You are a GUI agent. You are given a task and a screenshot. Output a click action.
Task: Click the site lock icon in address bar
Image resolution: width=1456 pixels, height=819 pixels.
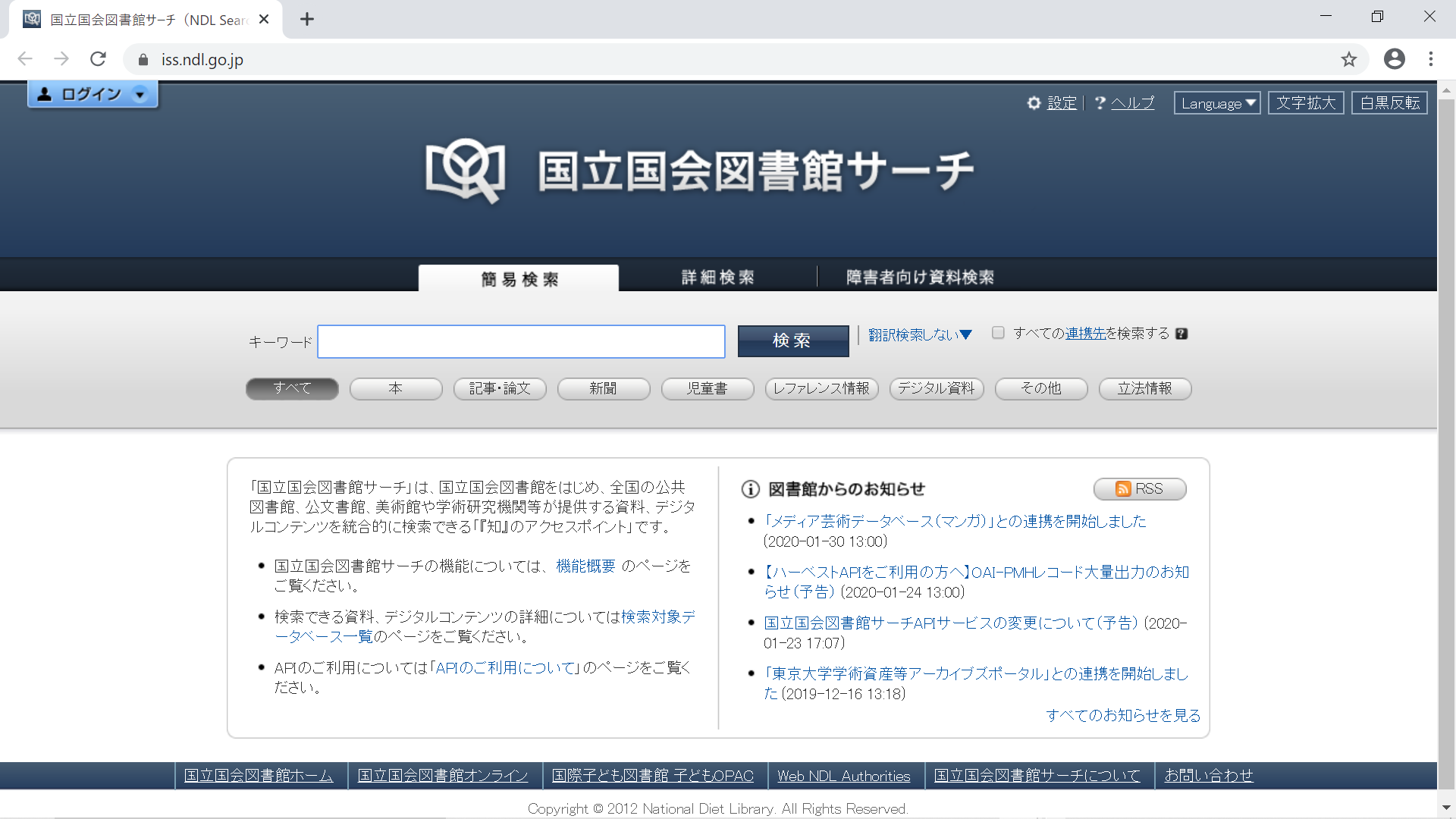point(143,59)
